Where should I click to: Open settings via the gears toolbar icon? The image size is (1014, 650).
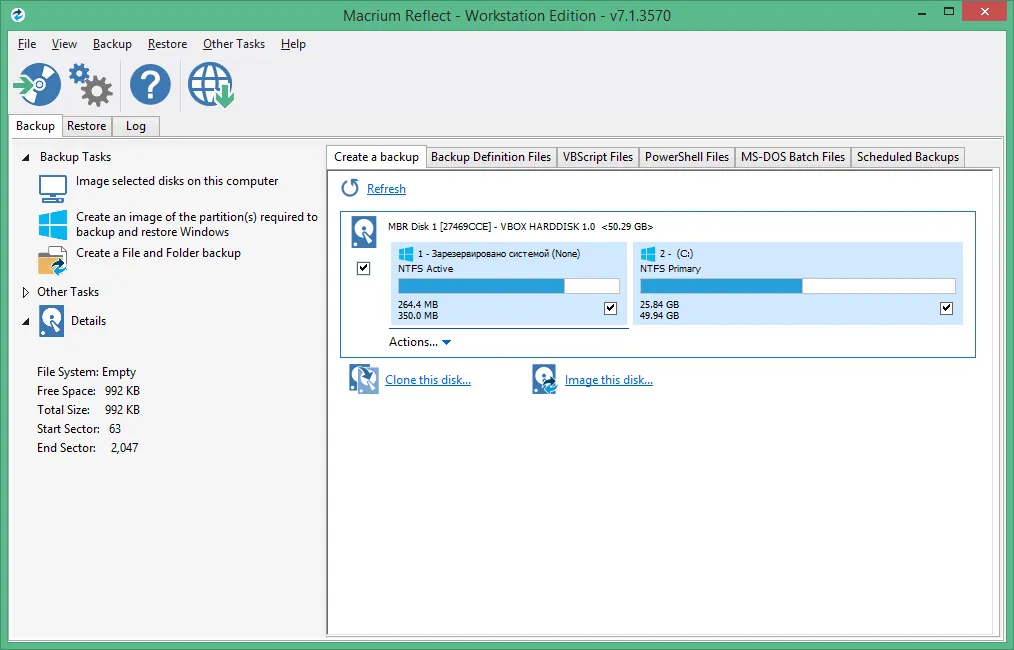pos(91,85)
